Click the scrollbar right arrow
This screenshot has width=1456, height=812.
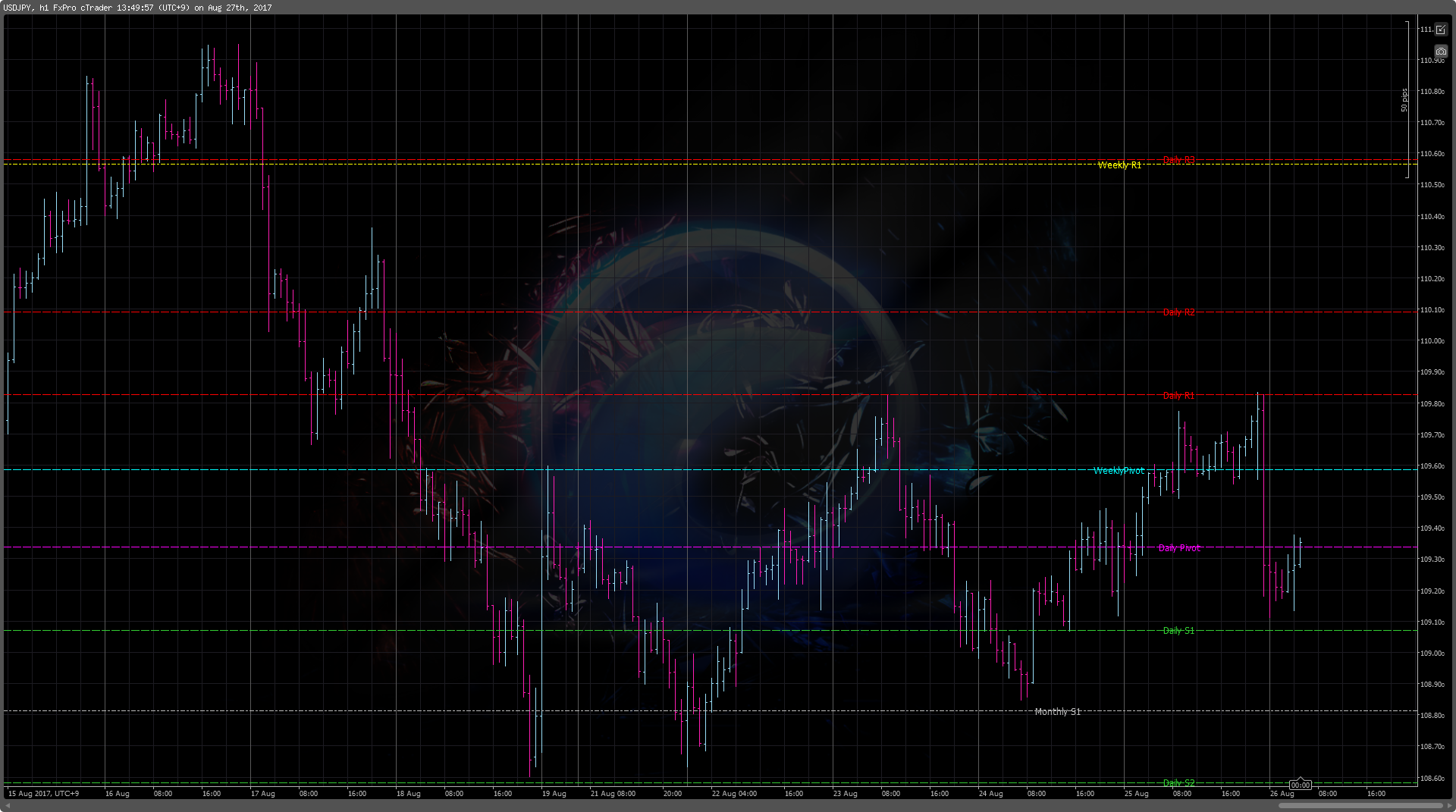click(x=1448, y=805)
